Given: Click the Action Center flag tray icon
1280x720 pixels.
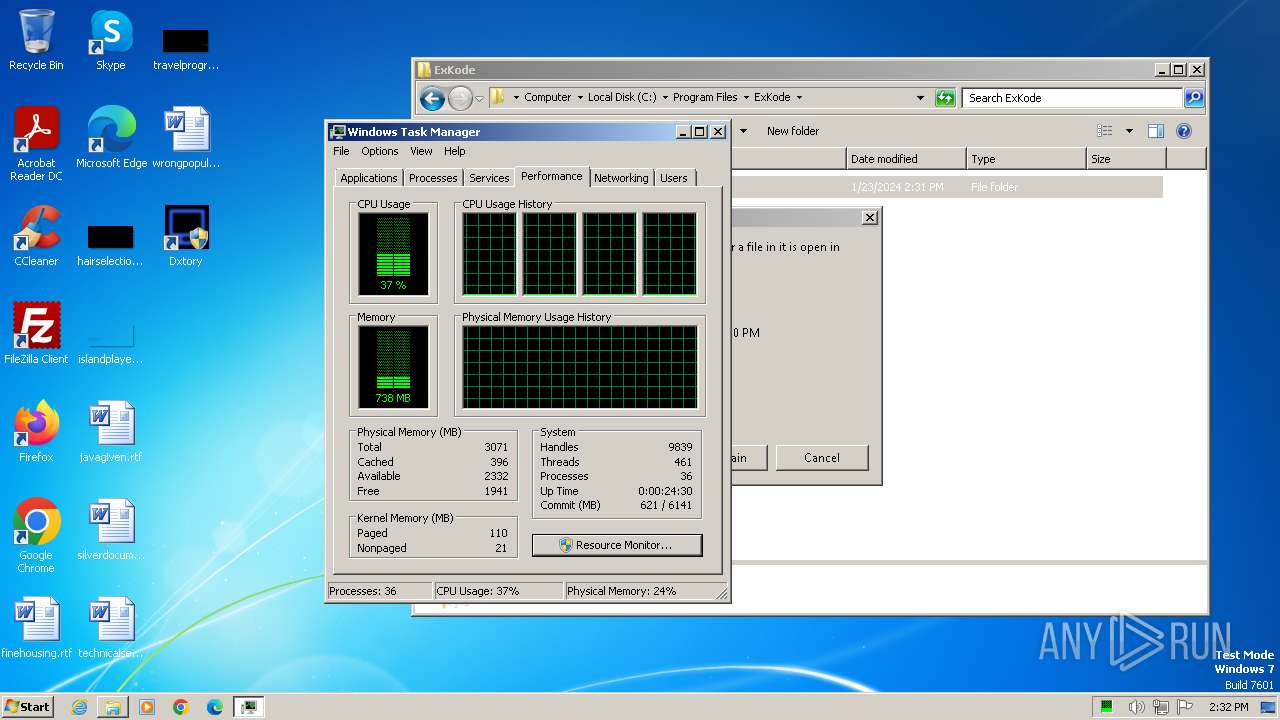Looking at the screenshot, I should pos(1186,707).
